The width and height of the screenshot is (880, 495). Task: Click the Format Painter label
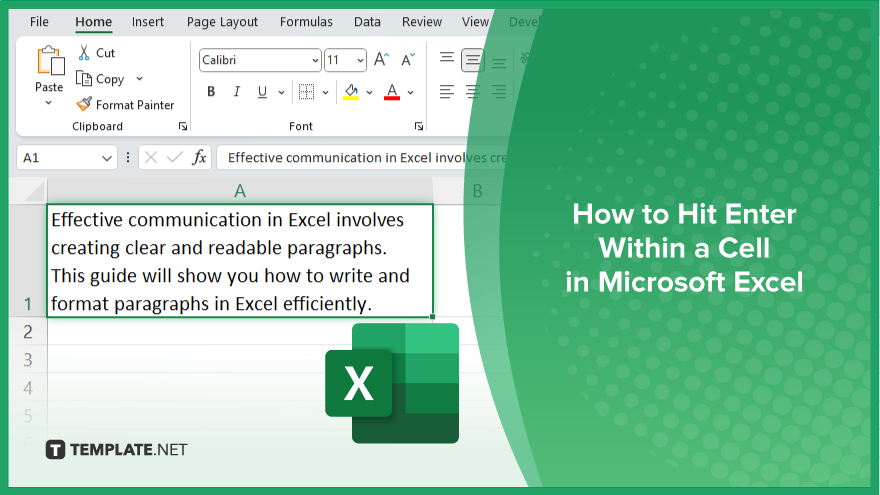click(135, 105)
